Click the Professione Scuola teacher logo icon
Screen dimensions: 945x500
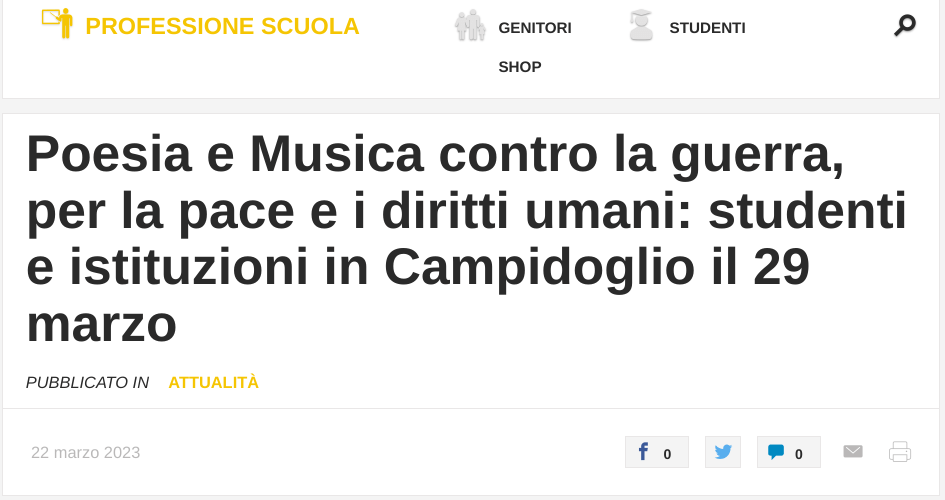57,22
